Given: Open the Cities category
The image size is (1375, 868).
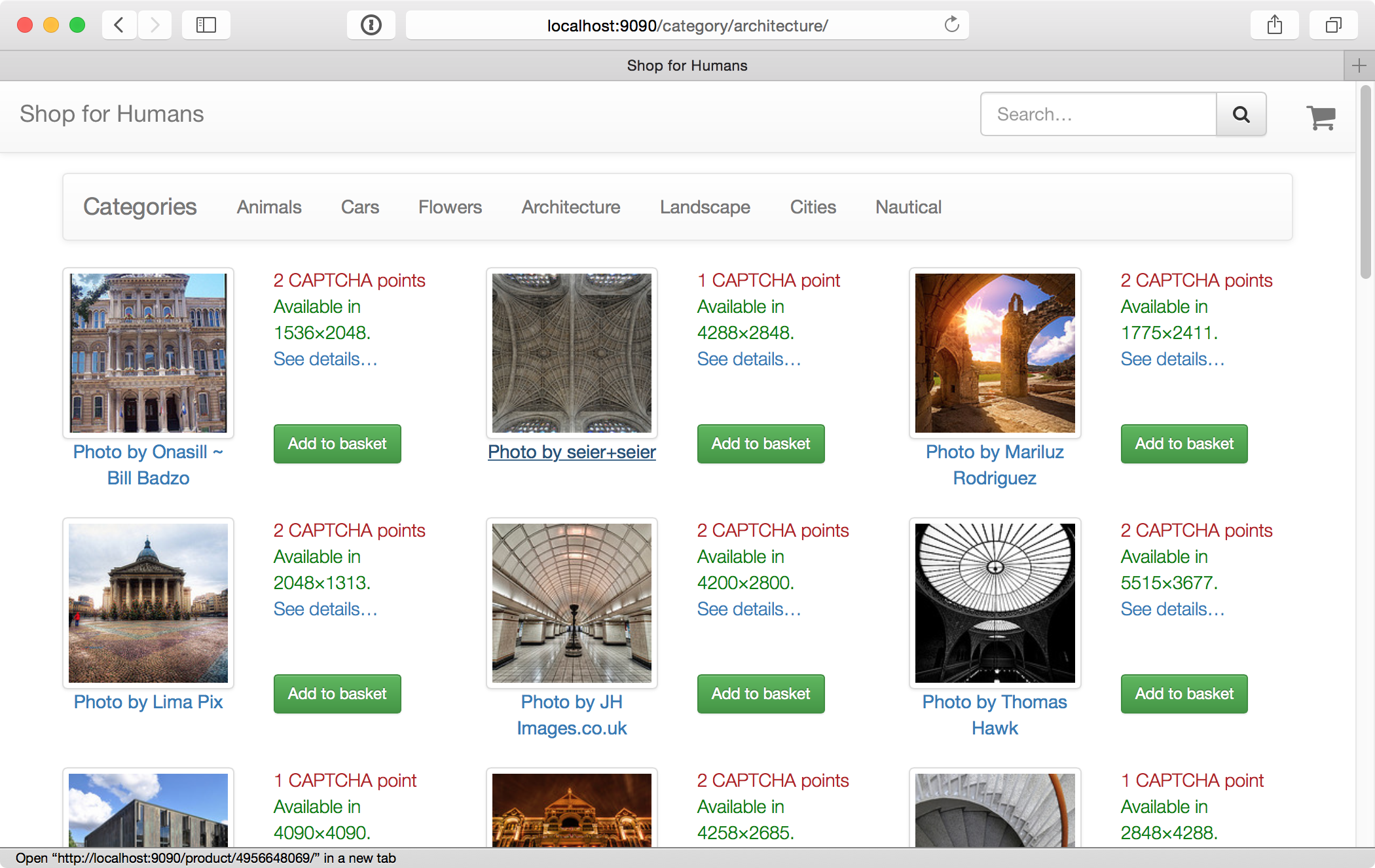Looking at the screenshot, I should (x=813, y=207).
